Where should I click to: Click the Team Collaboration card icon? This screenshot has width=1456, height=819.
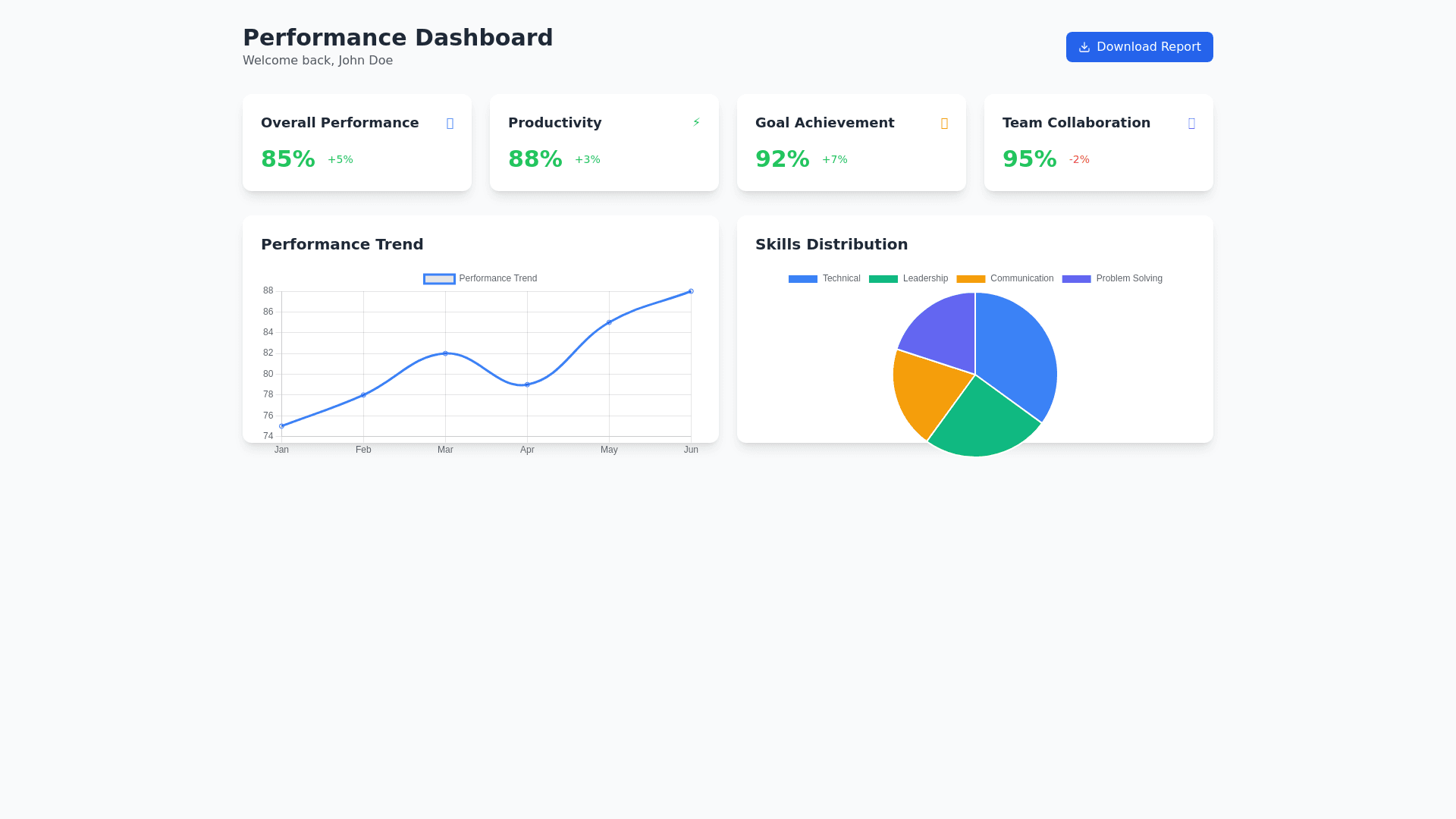(x=1191, y=124)
